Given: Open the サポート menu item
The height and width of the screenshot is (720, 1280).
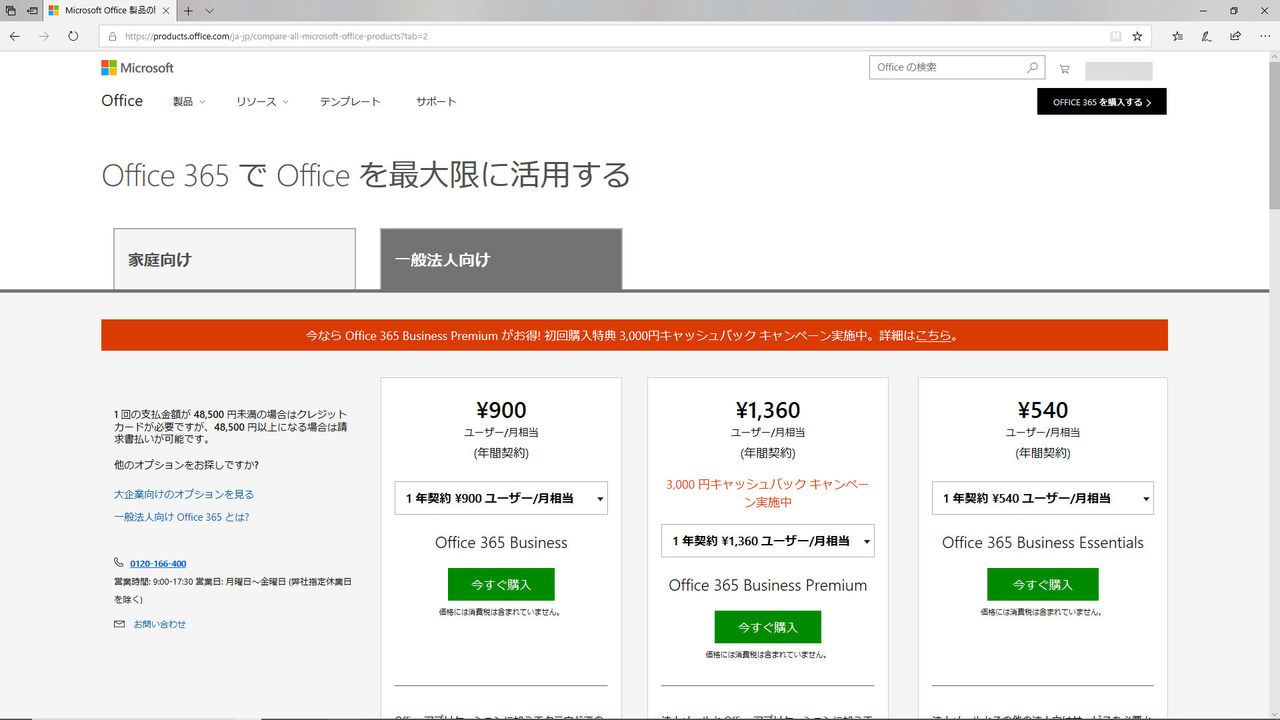Looking at the screenshot, I should point(436,102).
